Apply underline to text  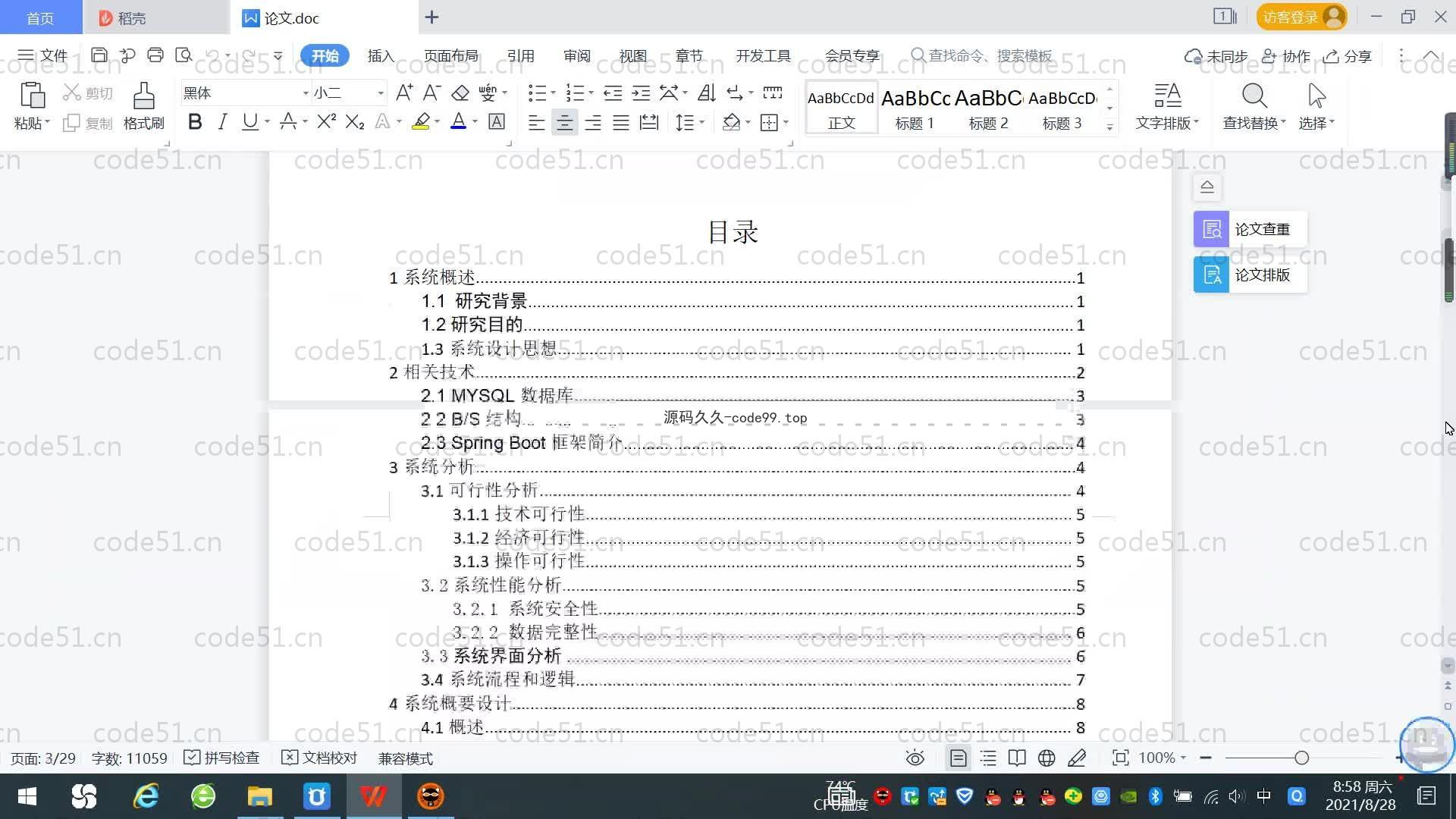tap(249, 122)
